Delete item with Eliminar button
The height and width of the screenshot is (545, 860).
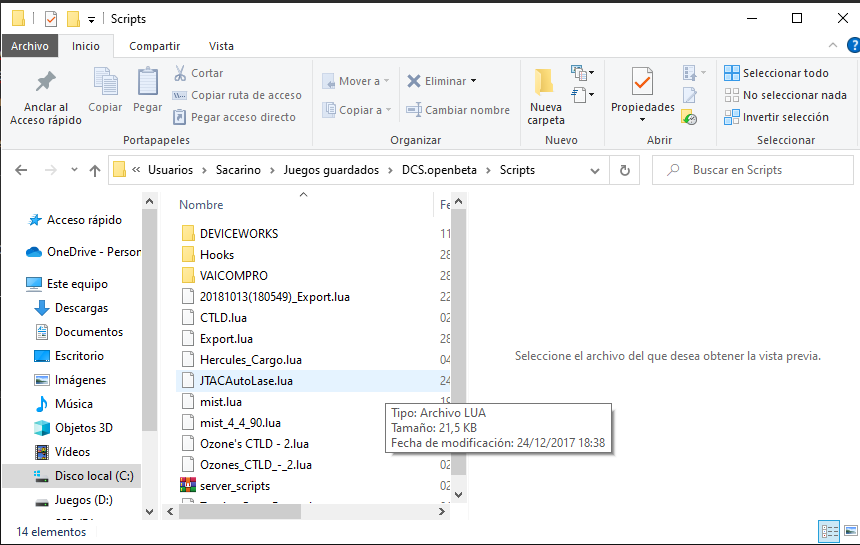[x=437, y=81]
